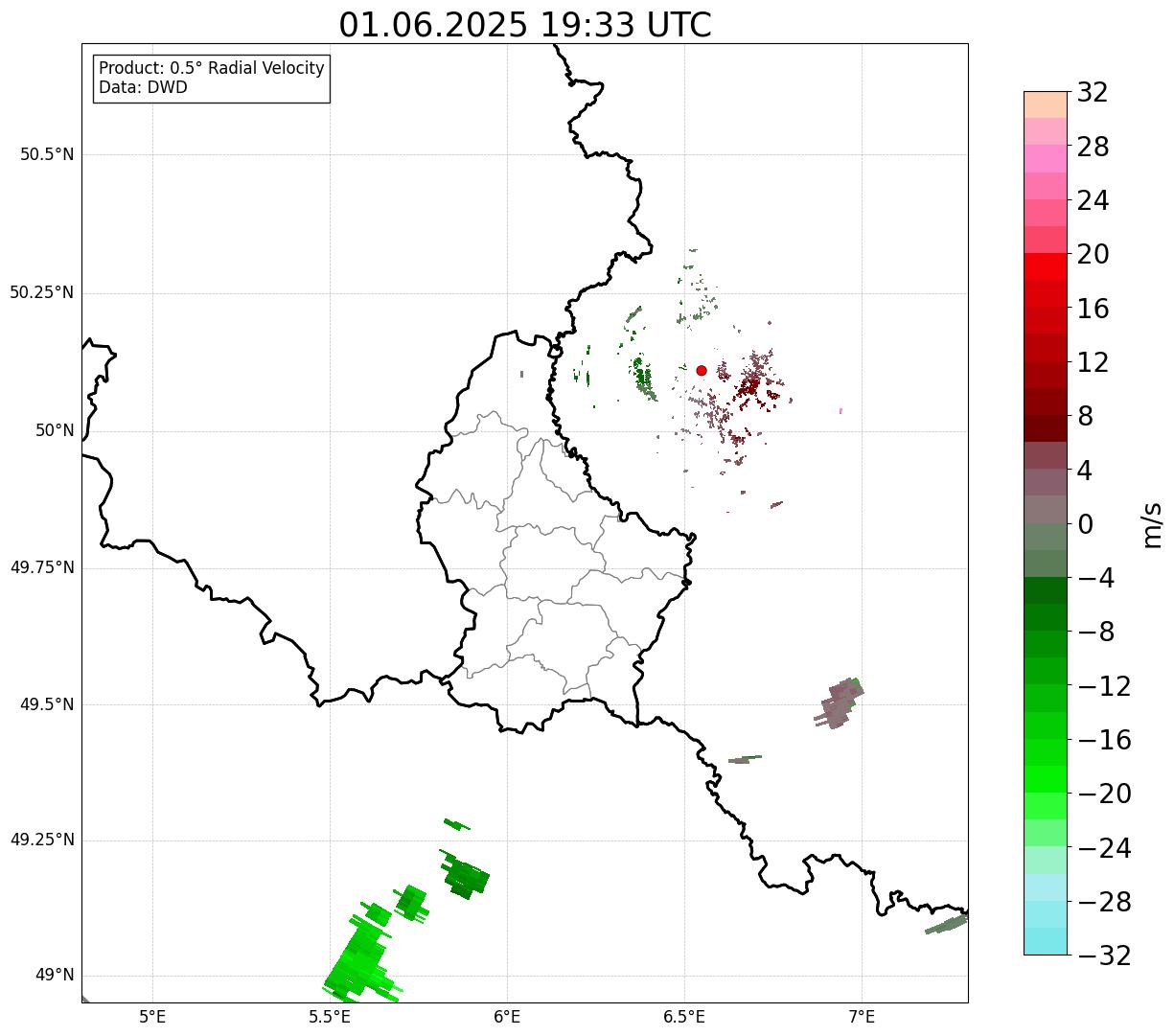Click the title text 01.06.2025 19:33 UTC
This screenshot has height=1036, width=1174.
click(525, 25)
